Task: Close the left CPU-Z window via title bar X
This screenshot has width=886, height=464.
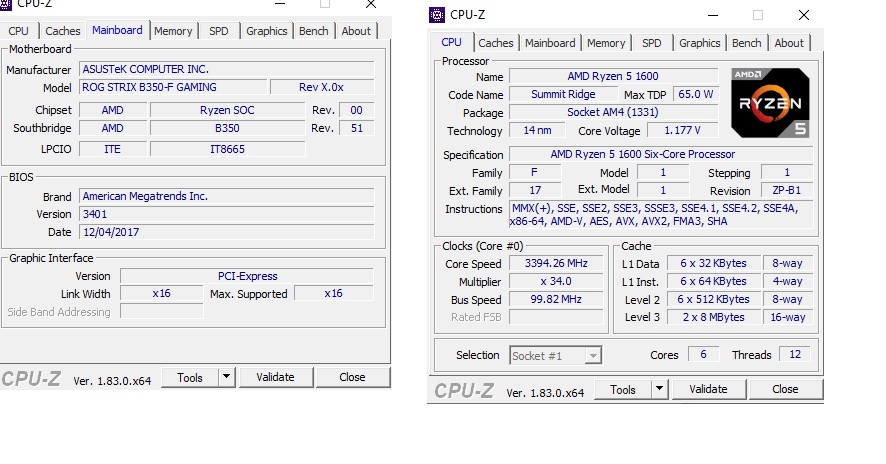Action: pyautogui.click(x=371, y=5)
